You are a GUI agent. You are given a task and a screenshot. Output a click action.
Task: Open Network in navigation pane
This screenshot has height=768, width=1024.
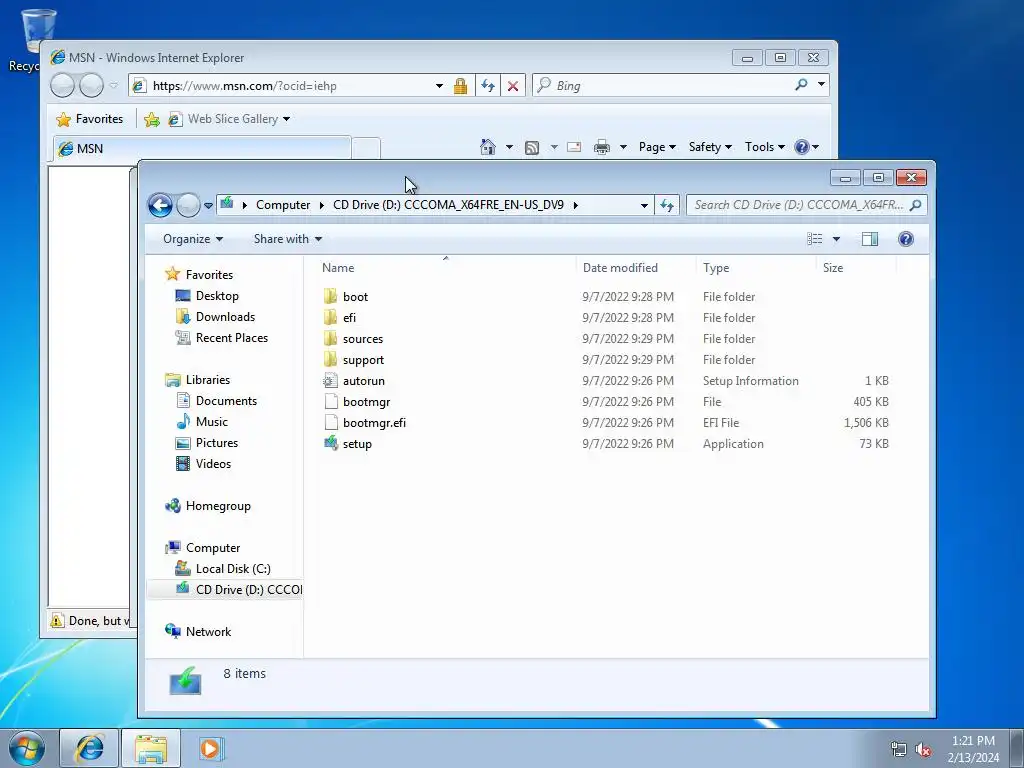208,632
